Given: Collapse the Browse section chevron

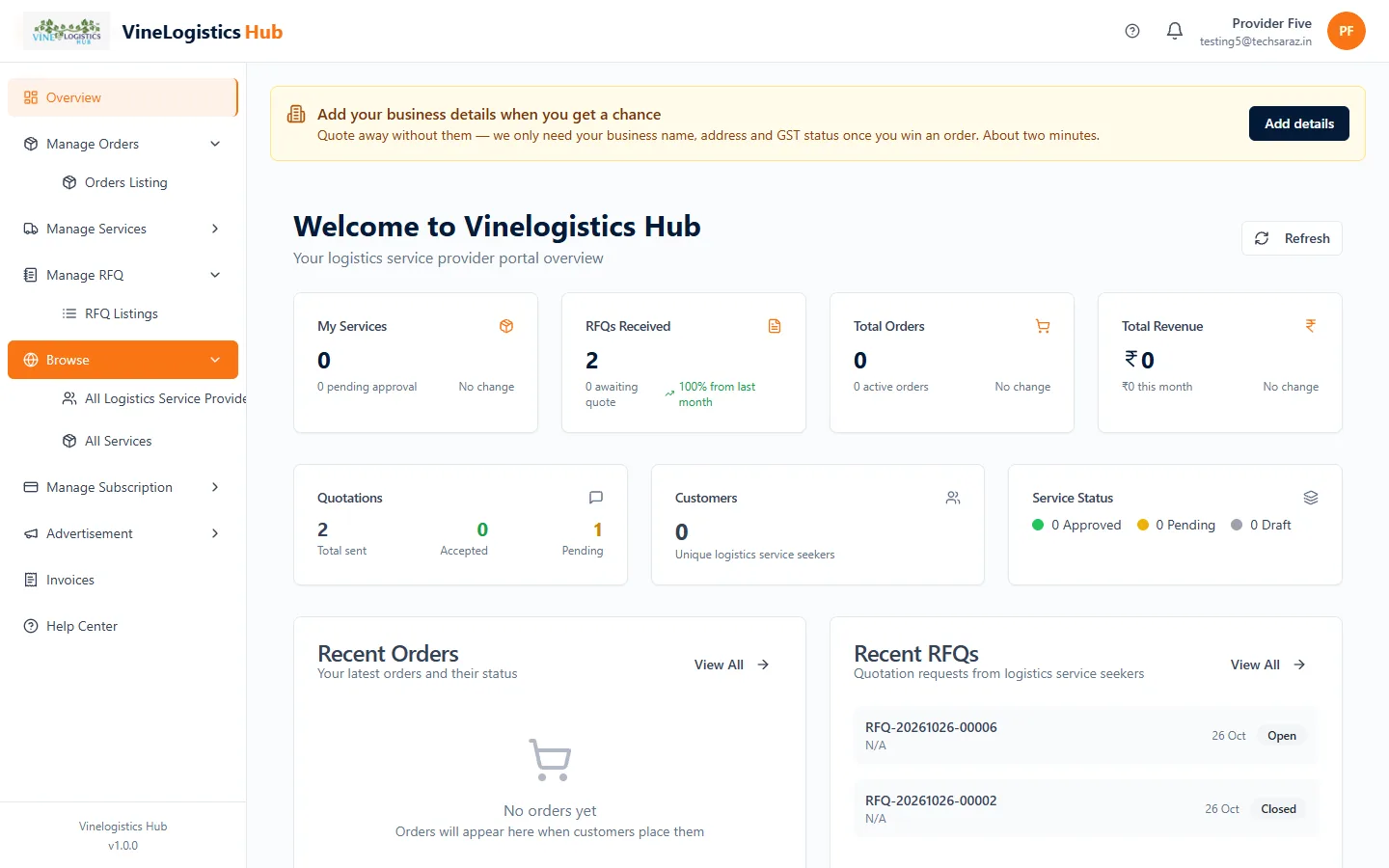Looking at the screenshot, I should pyautogui.click(x=215, y=360).
